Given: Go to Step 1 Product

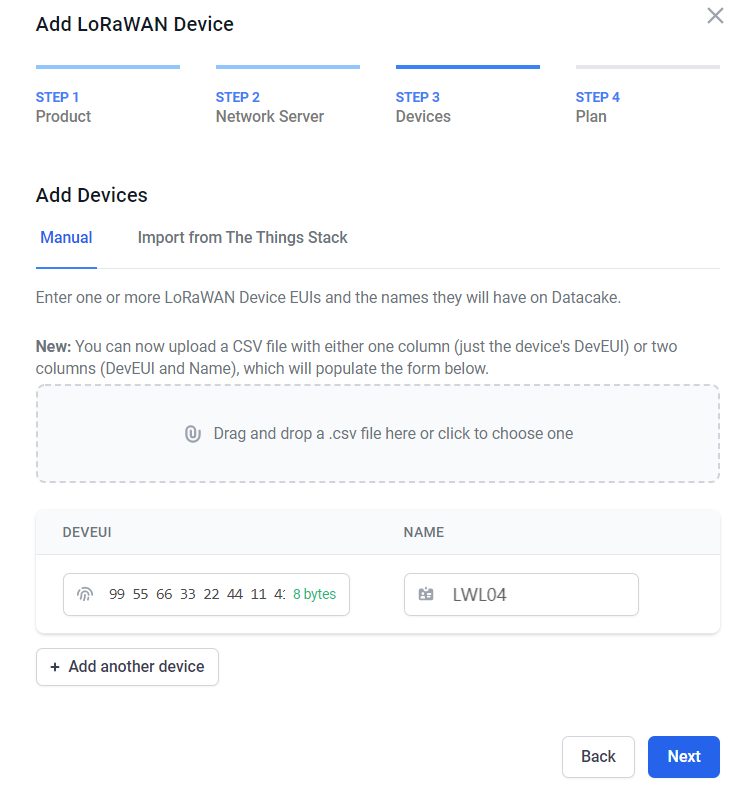Looking at the screenshot, I should (x=63, y=107).
